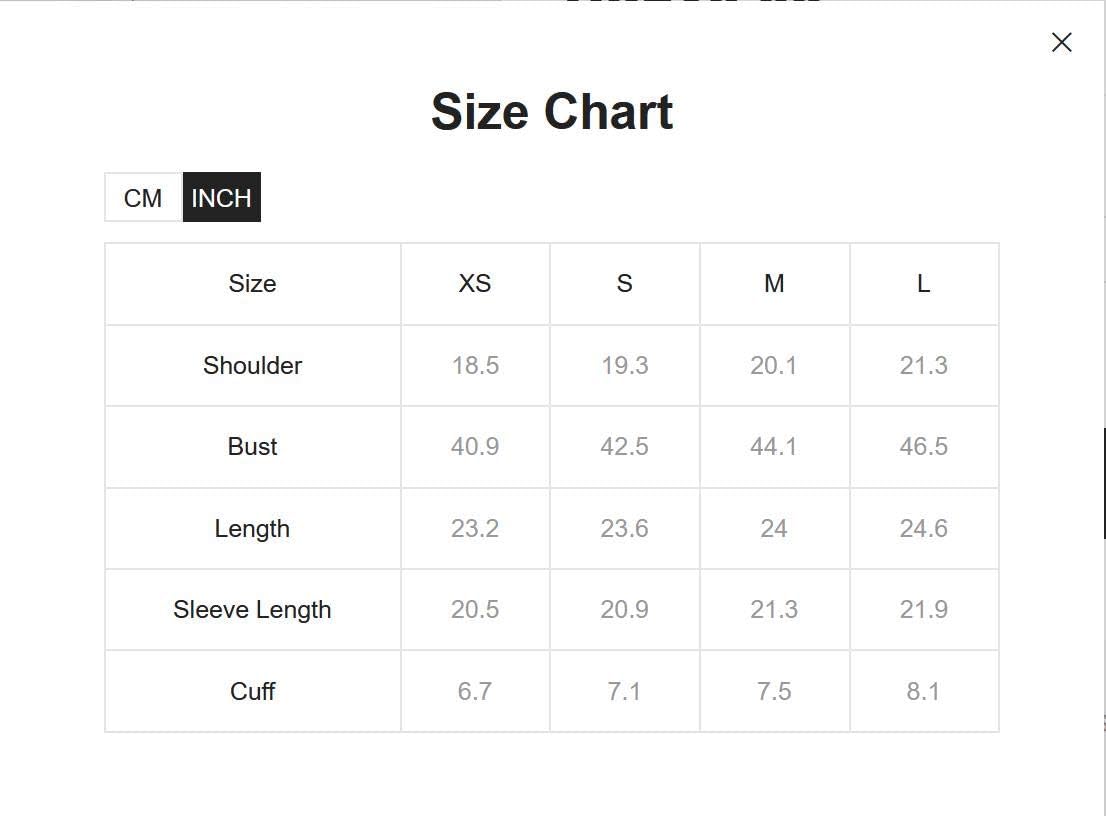This screenshot has width=1106, height=816.
Task: Click the L cuff value 8.1
Action: [923, 691]
